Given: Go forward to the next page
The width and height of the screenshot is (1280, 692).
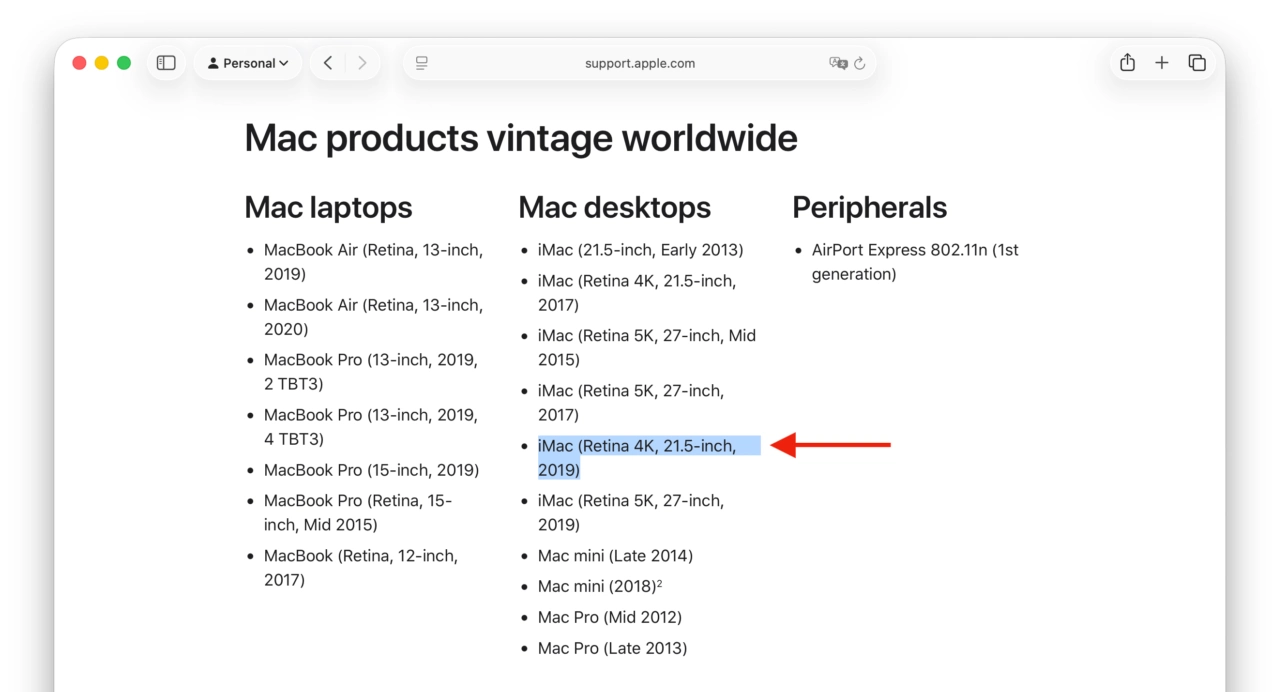Looking at the screenshot, I should pos(362,63).
